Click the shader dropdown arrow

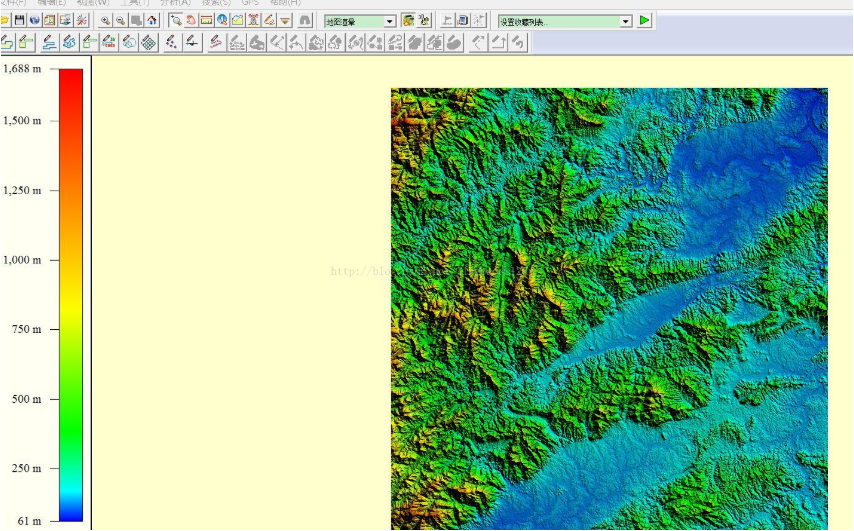pos(390,21)
